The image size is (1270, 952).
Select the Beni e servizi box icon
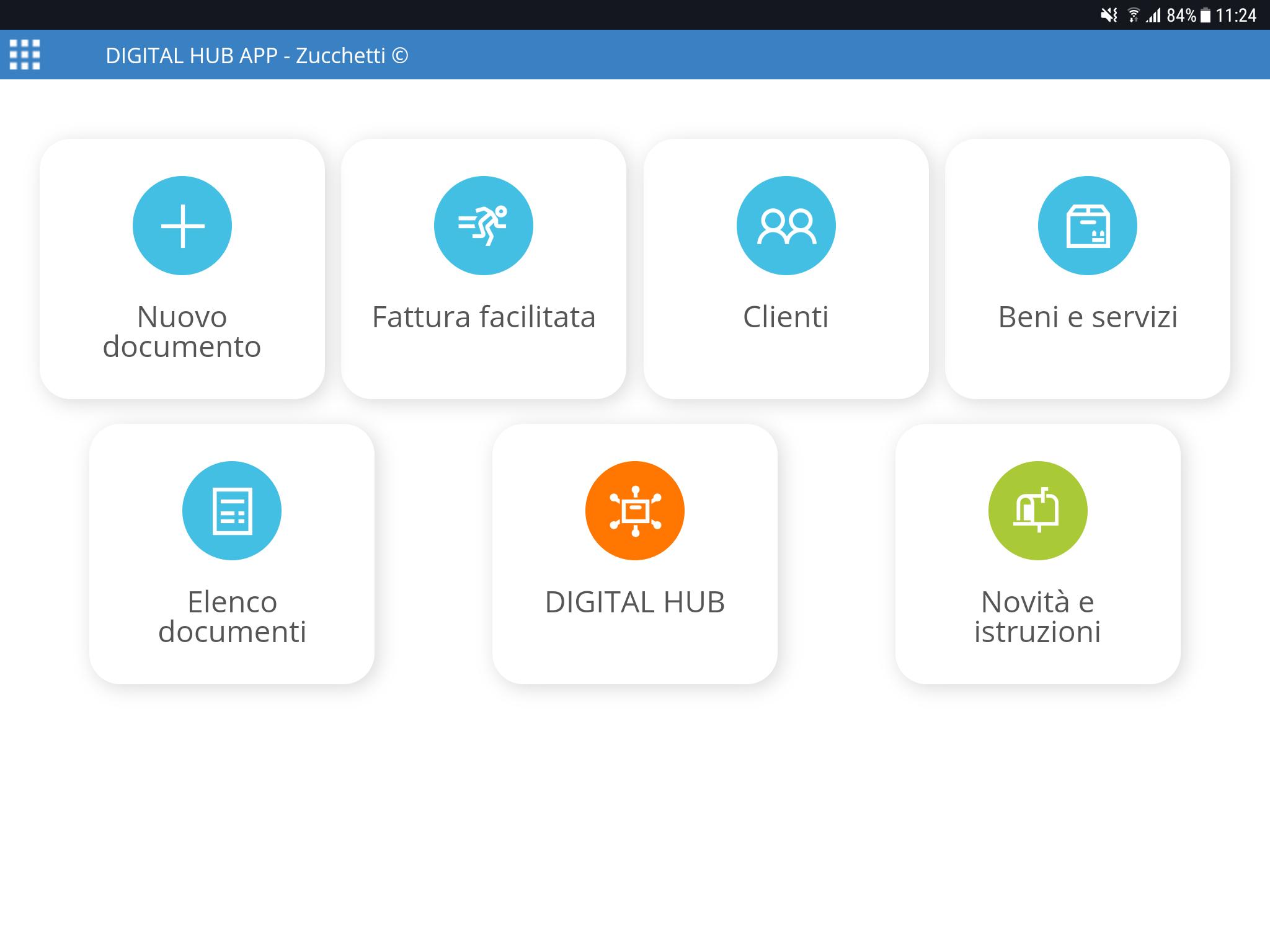pyautogui.click(x=1088, y=226)
